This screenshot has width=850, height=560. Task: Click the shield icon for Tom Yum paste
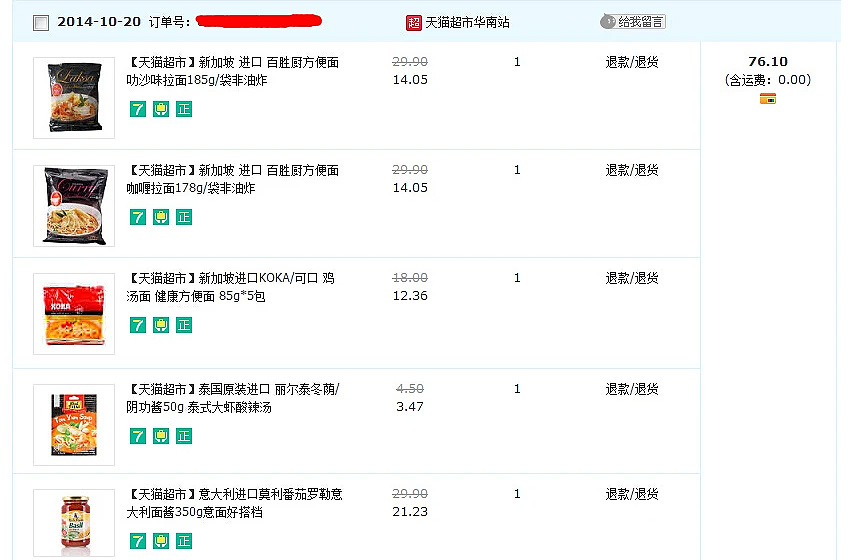pyautogui.click(x=160, y=436)
